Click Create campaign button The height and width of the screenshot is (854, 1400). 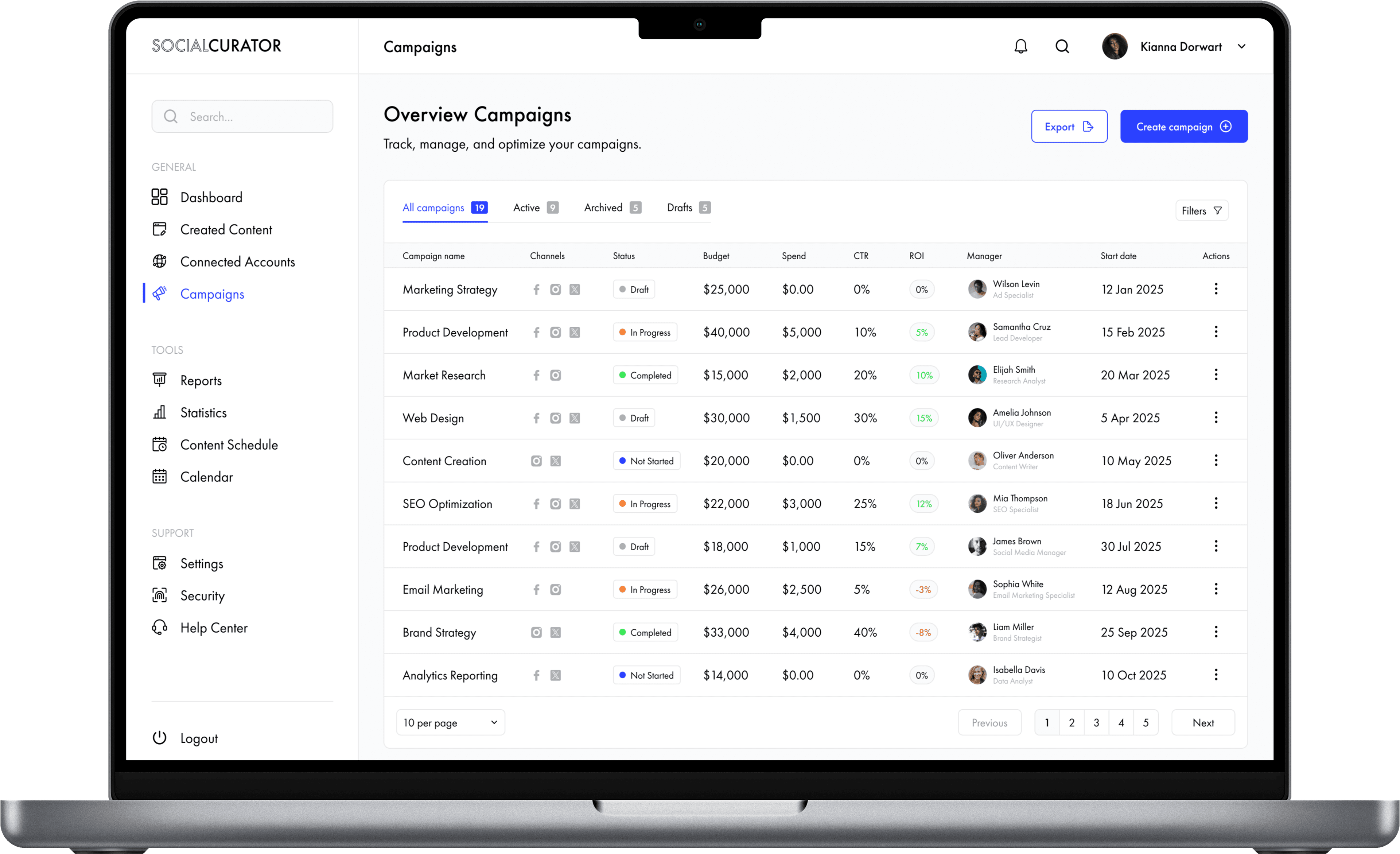(x=1183, y=127)
